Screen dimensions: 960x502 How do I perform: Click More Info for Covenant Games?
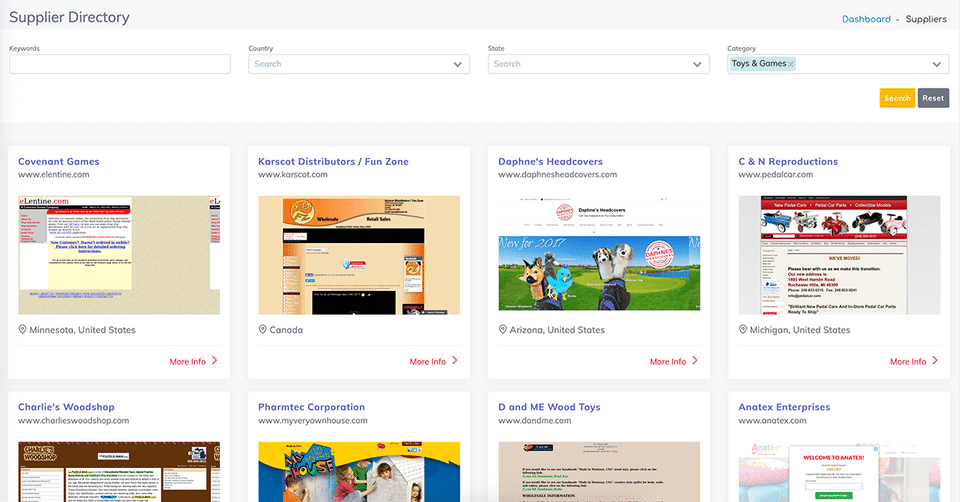point(187,362)
